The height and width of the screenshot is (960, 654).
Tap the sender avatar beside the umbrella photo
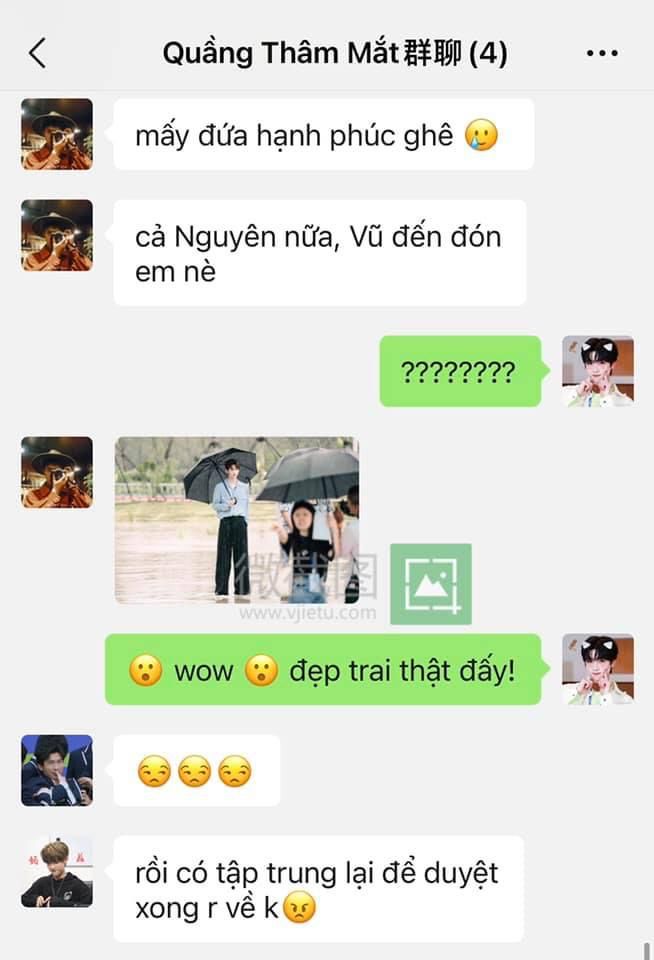[x=57, y=472]
